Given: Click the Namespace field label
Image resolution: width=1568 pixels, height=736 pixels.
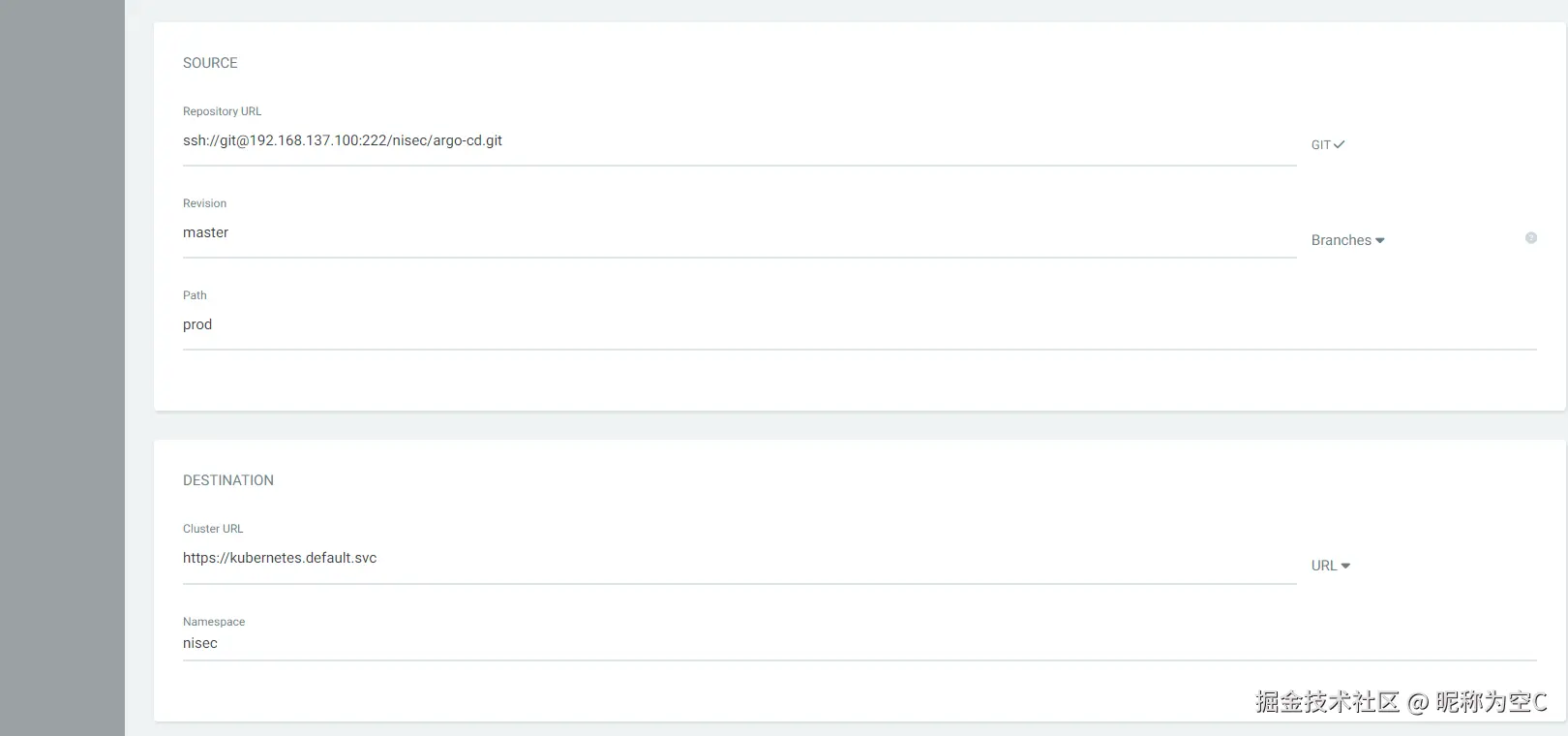Looking at the screenshot, I should (x=214, y=622).
